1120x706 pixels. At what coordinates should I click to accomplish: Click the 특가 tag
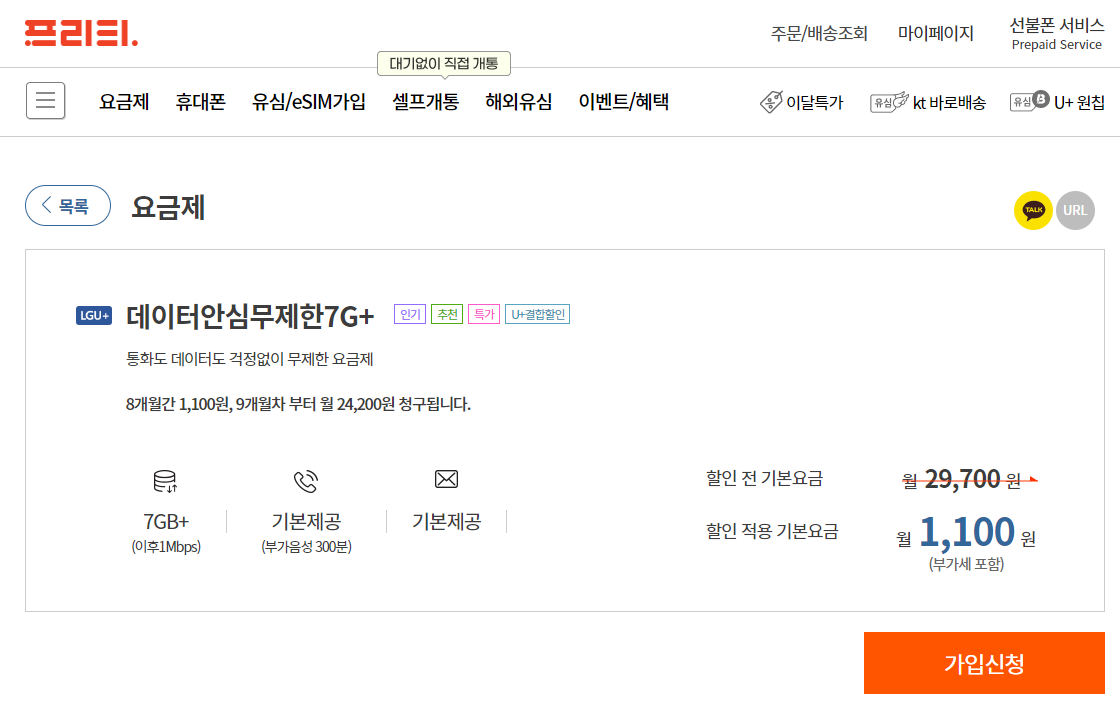(x=484, y=314)
